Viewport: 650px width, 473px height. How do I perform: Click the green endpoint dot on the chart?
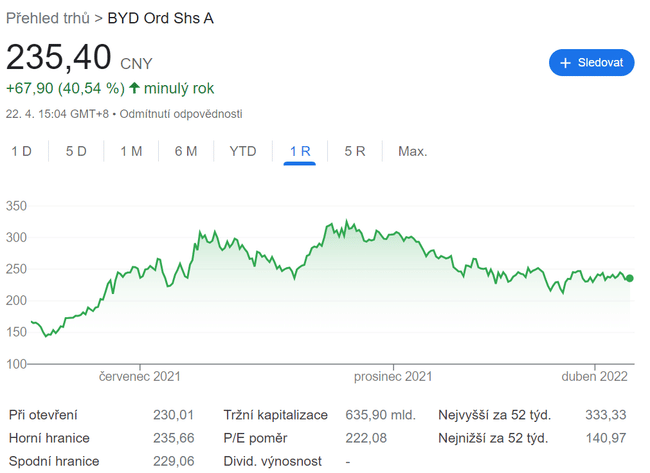[x=629, y=278]
